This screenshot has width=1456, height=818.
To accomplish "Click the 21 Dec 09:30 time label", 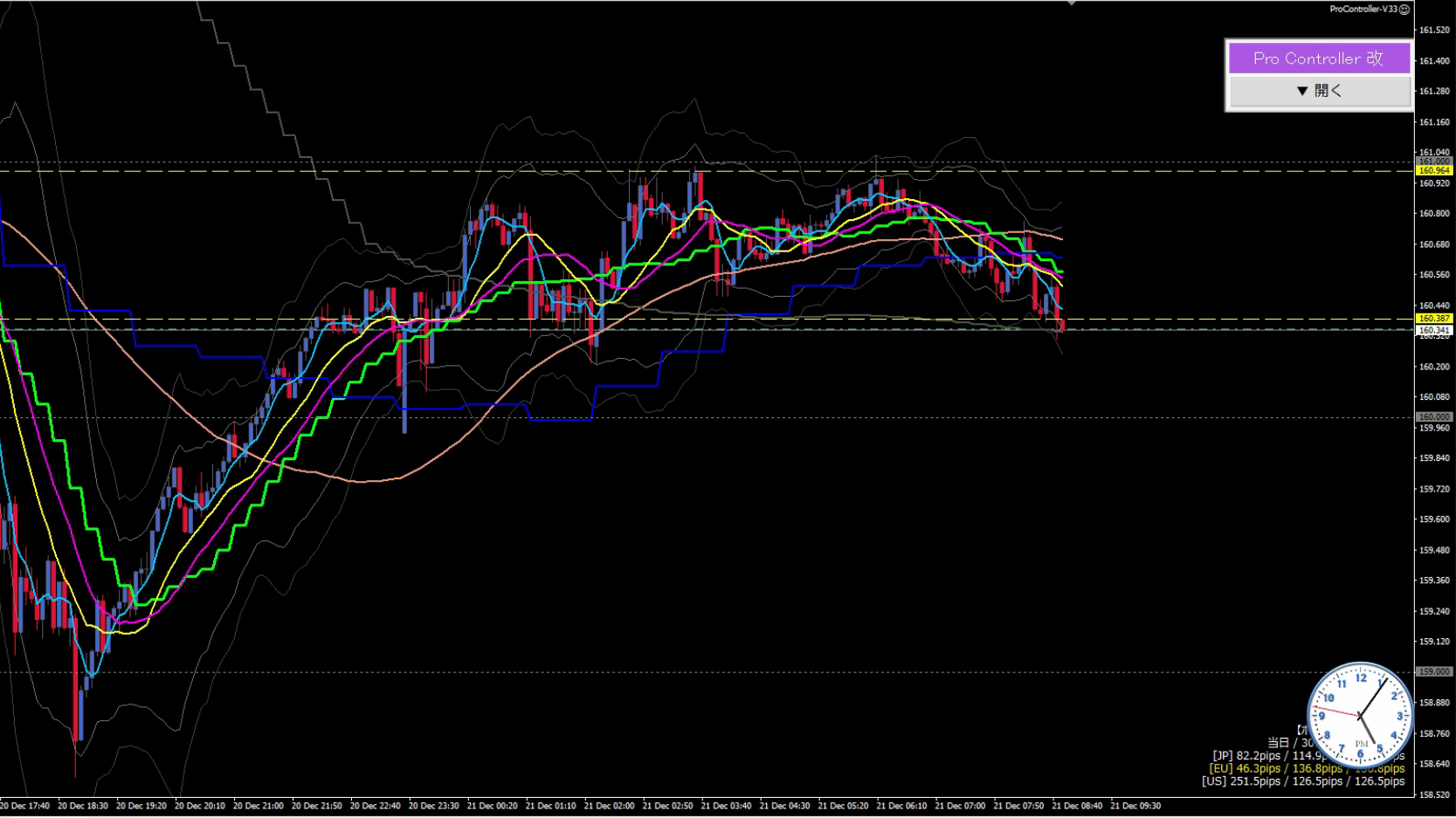I will pos(1135,807).
